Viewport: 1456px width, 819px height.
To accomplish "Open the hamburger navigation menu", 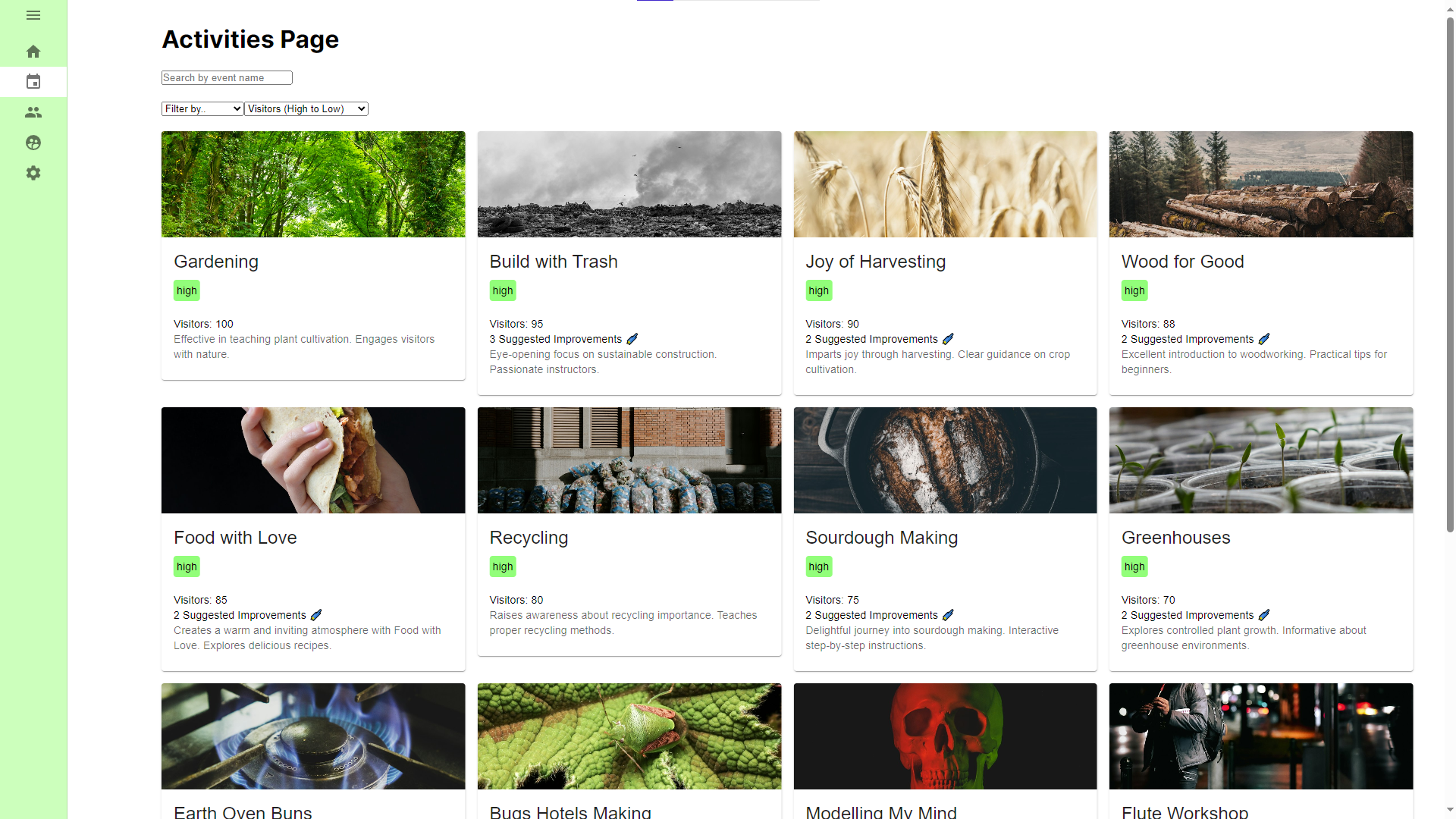I will [x=33, y=15].
